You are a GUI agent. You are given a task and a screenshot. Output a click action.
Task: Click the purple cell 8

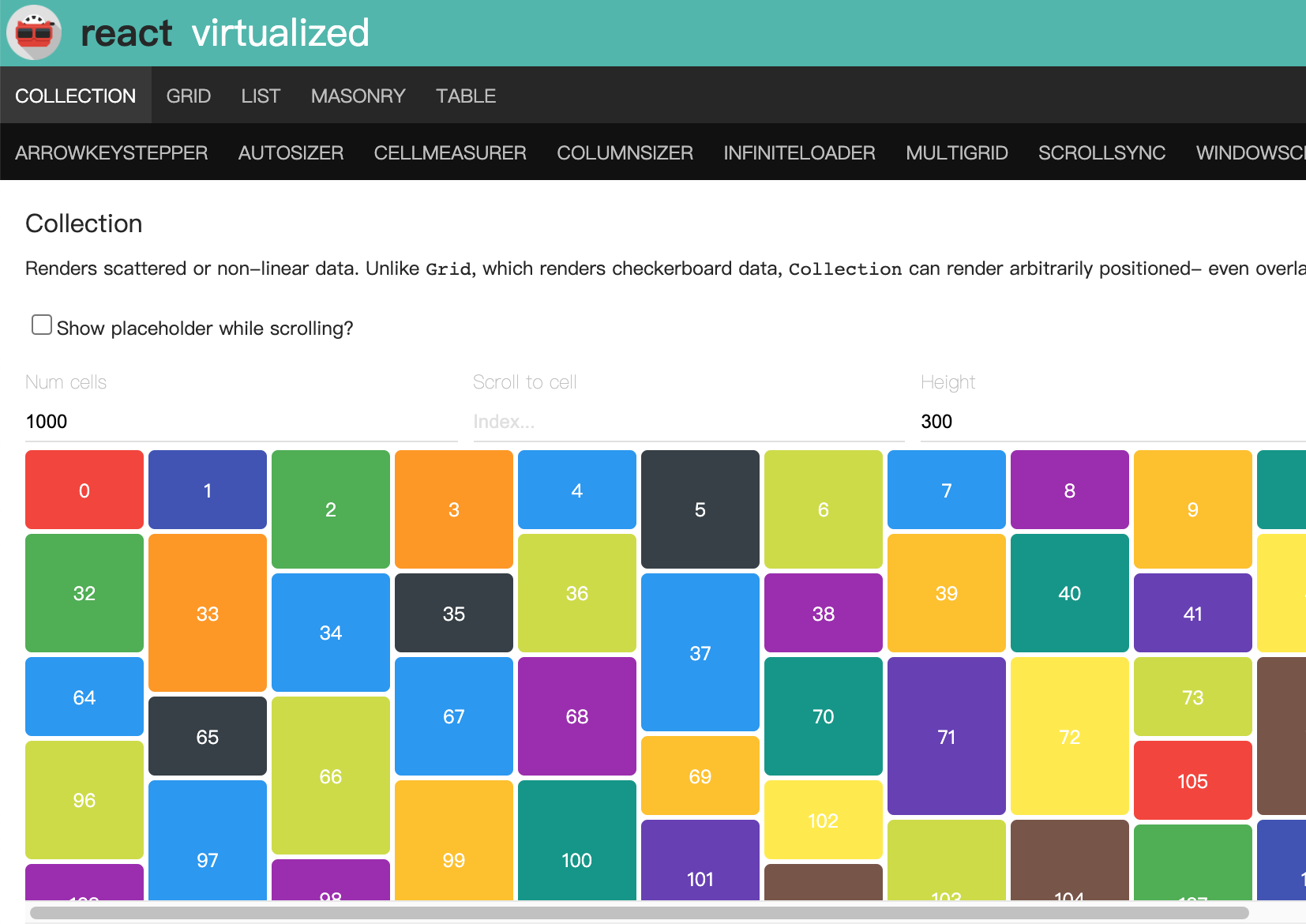coord(1070,490)
